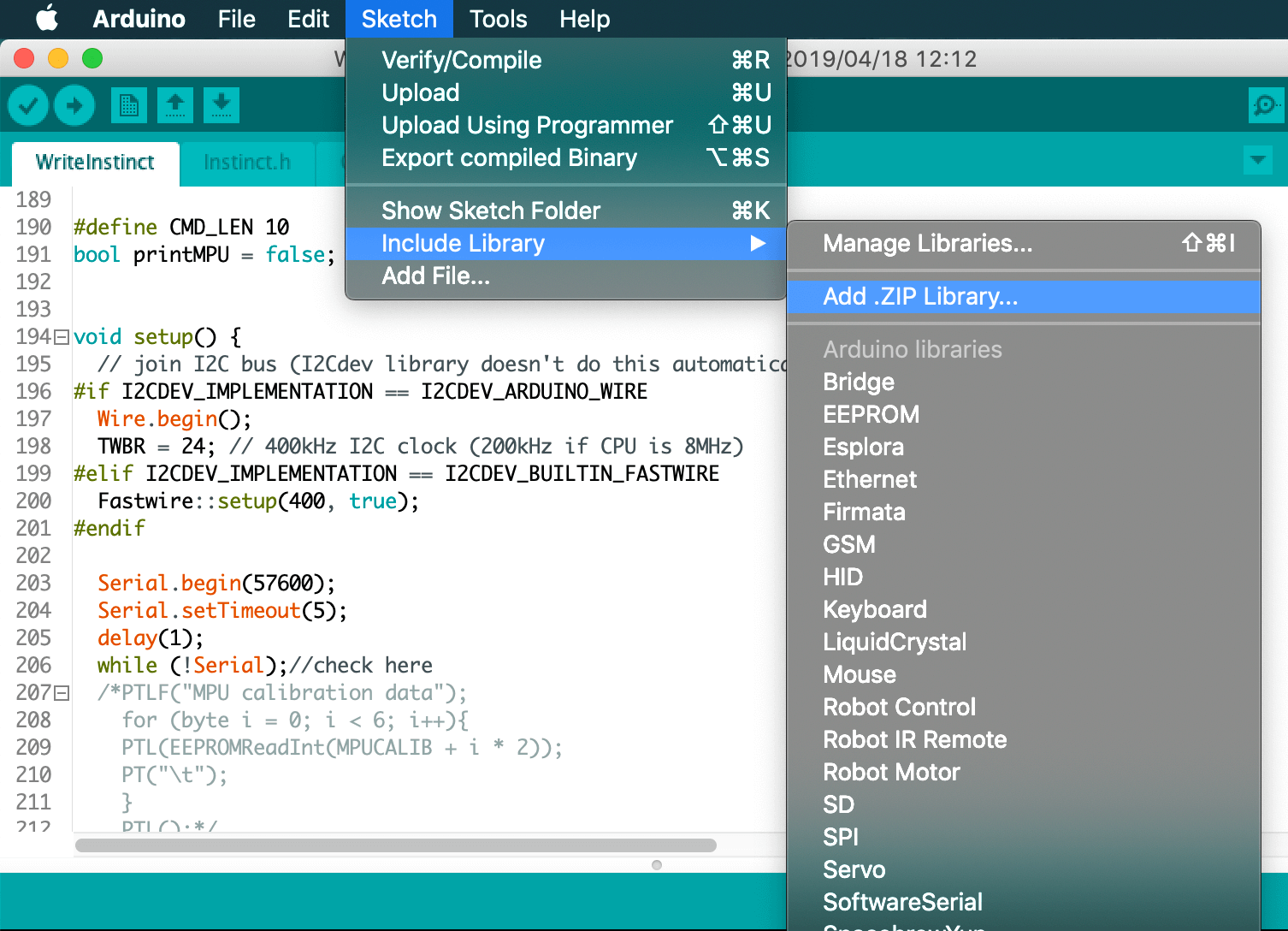Click the Verify checkmark toolbar icon

coord(28,106)
